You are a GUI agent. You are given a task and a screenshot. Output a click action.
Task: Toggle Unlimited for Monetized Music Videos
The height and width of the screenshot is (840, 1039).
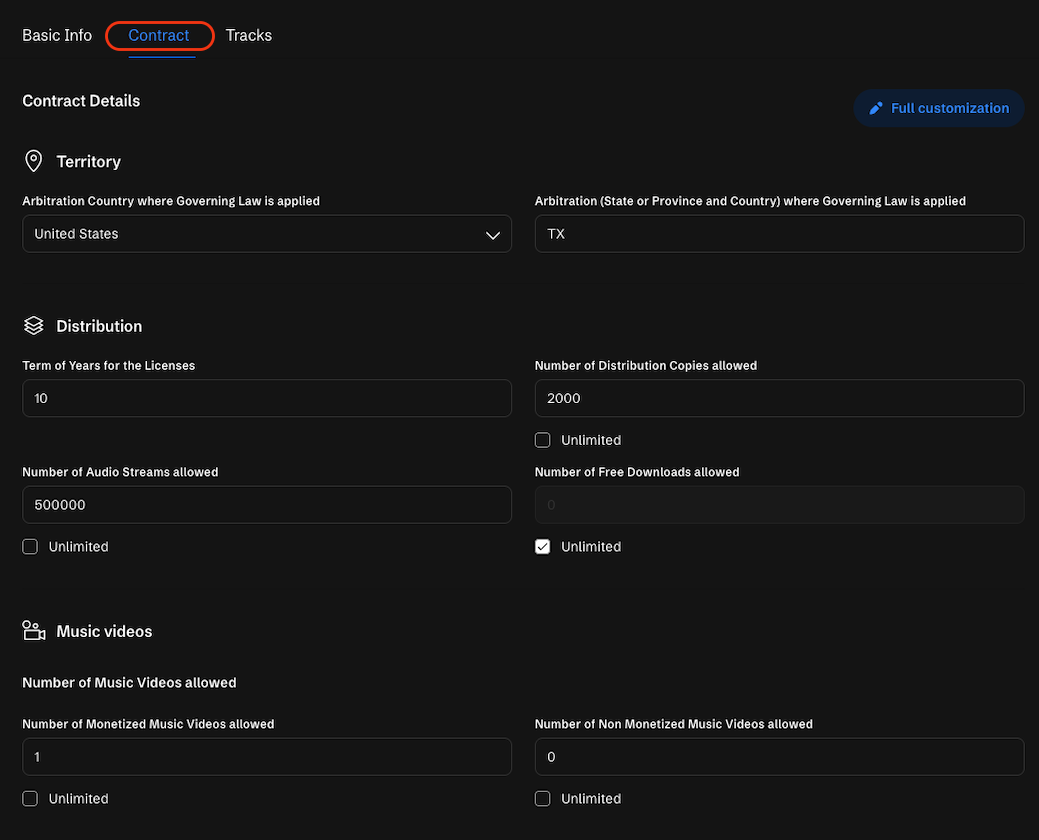click(30, 799)
